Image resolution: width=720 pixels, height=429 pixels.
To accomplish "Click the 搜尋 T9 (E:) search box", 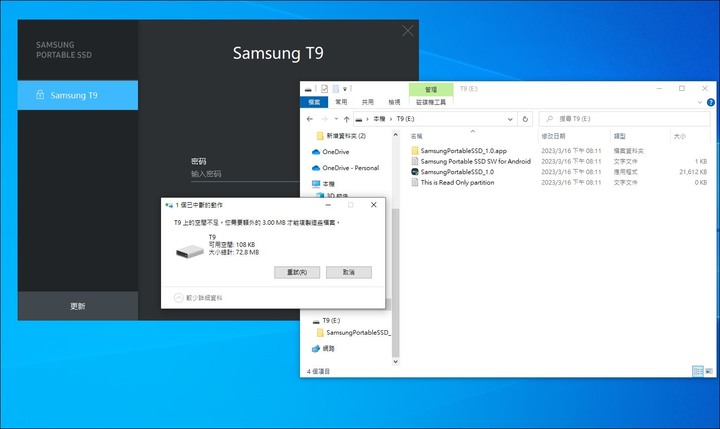I will [624, 119].
